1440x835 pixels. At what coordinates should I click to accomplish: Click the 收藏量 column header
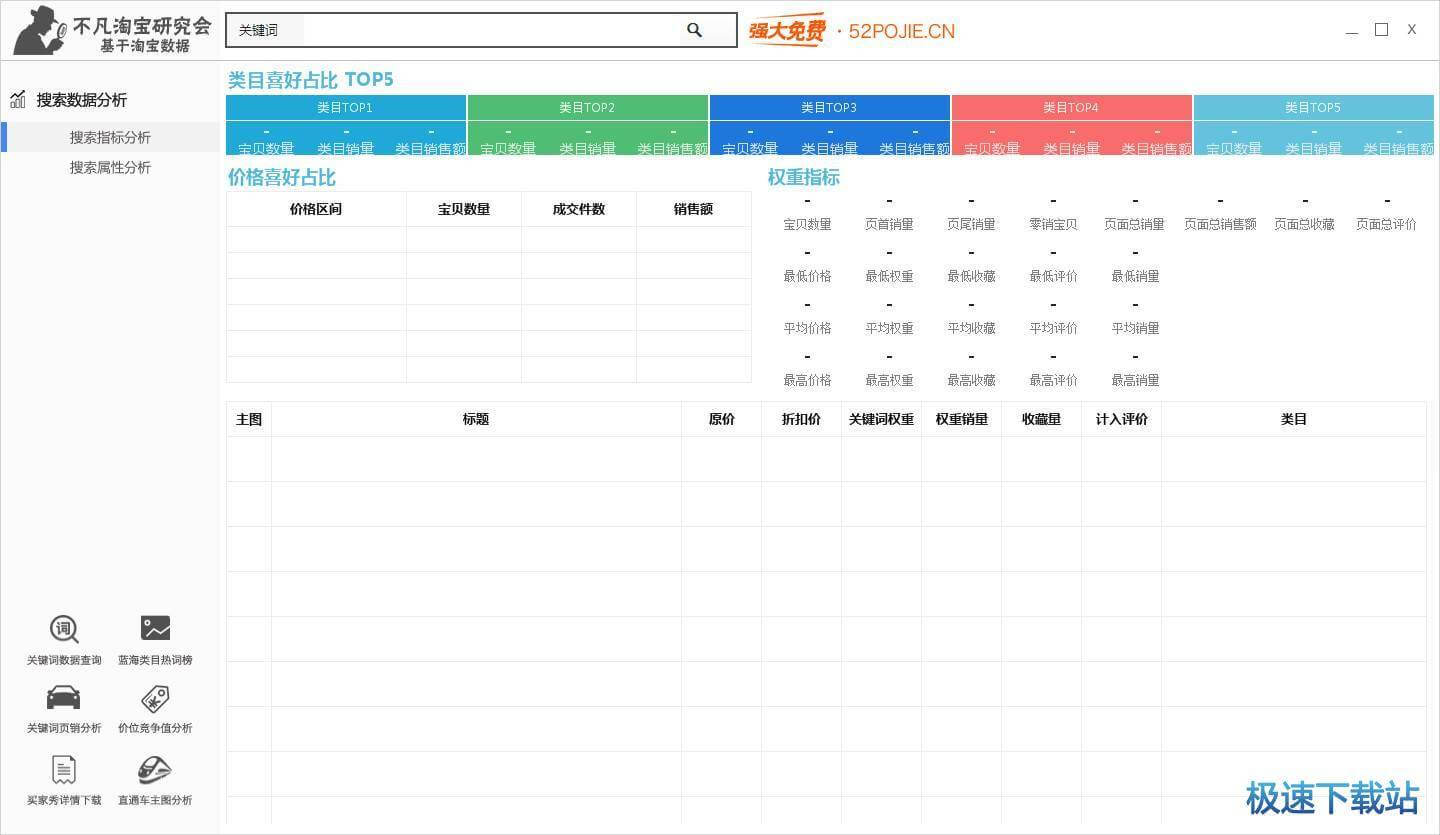[1041, 419]
